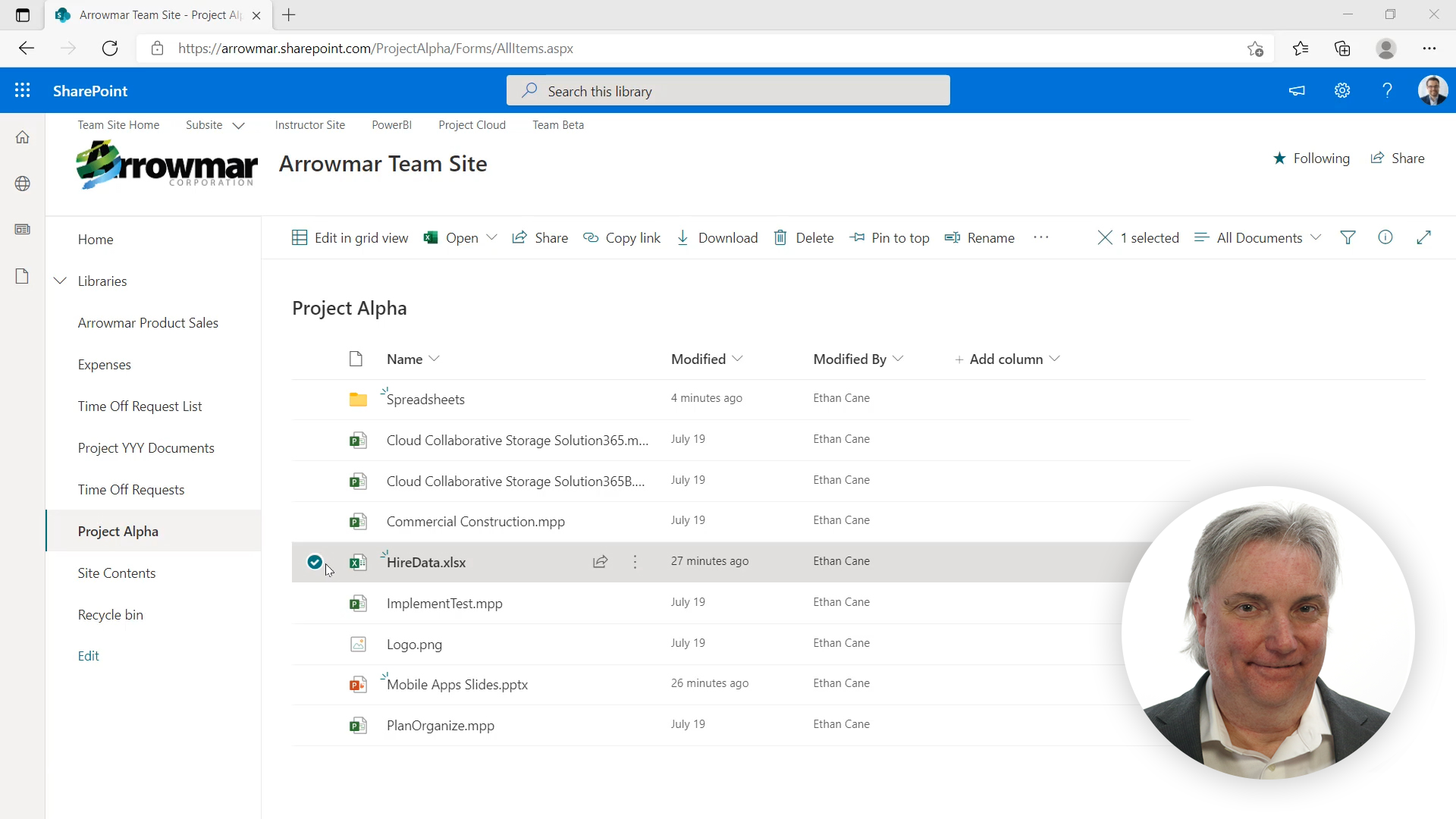This screenshot has height=819, width=1456.
Task: Go to the home icon in left rail
Action: [23, 137]
